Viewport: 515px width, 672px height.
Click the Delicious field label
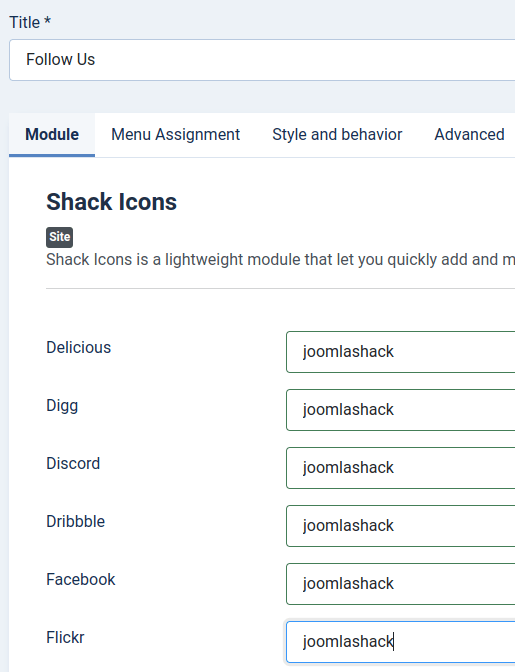pyautogui.click(x=78, y=348)
